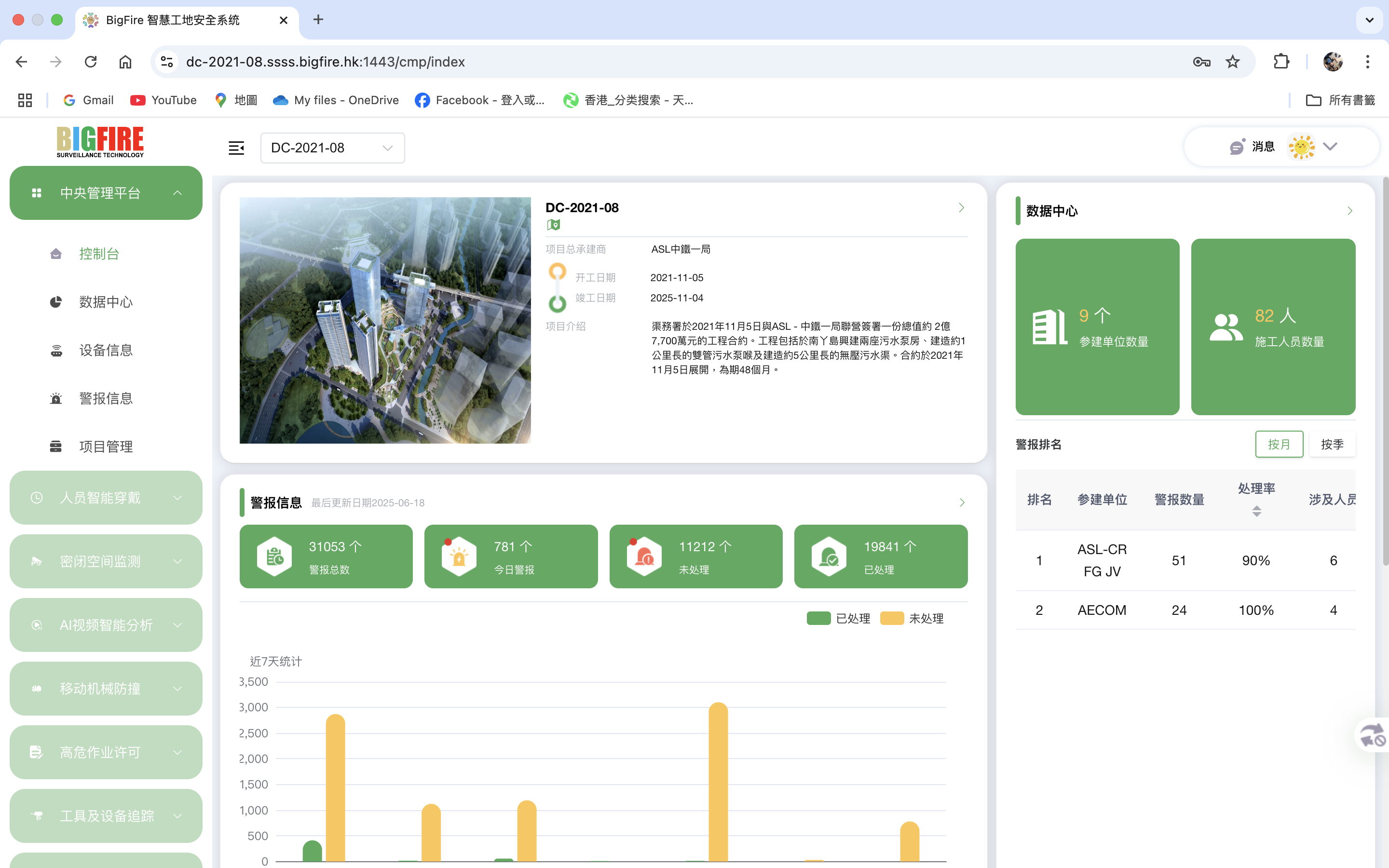Click the map location icon under DC-2021-08
Image resolution: width=1389 pixels, height=868 pixels.
(553, 224)
